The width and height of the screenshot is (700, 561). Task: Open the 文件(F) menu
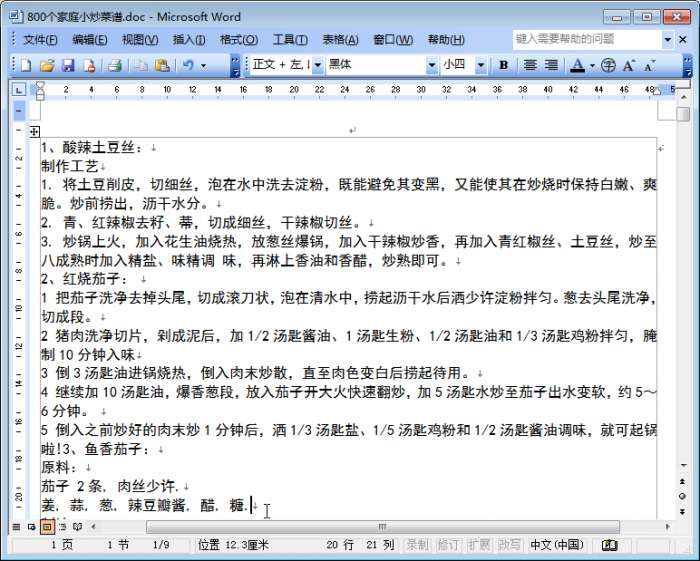coord(40,40)
